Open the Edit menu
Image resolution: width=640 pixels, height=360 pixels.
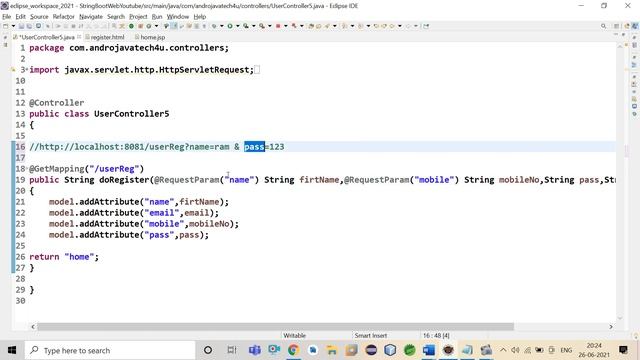pyautogui.click(x=20, y=17)
